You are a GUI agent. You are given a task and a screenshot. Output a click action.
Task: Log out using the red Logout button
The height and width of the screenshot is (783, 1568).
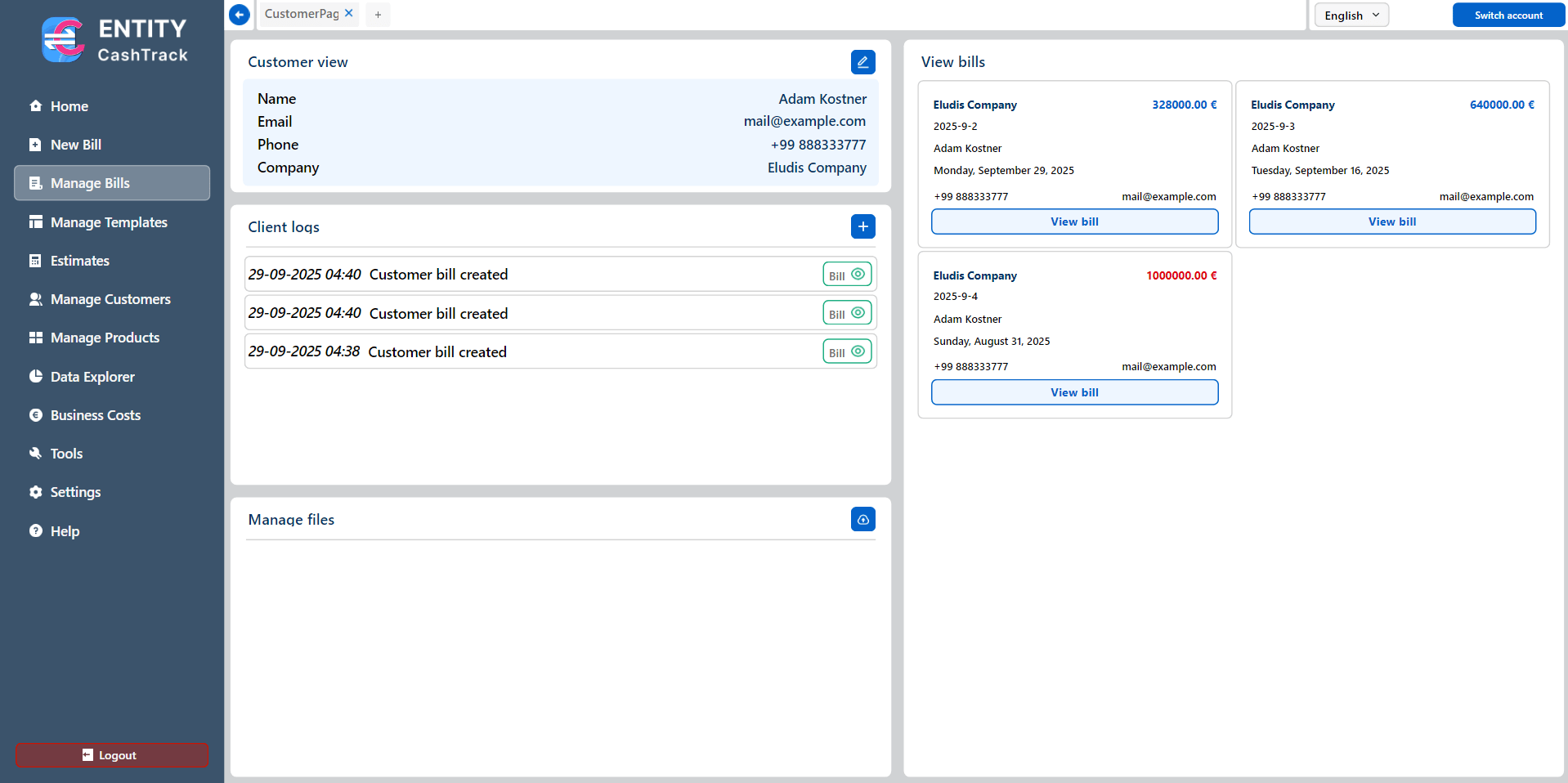tap(112, 755)
